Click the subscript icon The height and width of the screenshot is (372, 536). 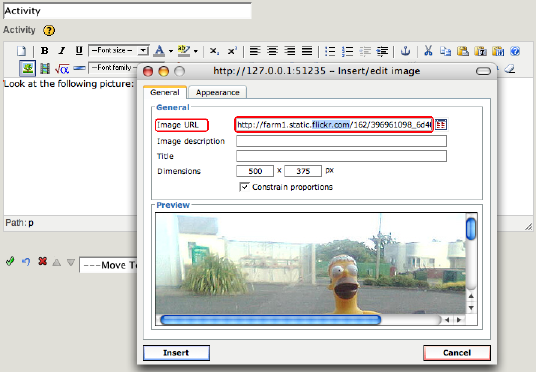214,51
